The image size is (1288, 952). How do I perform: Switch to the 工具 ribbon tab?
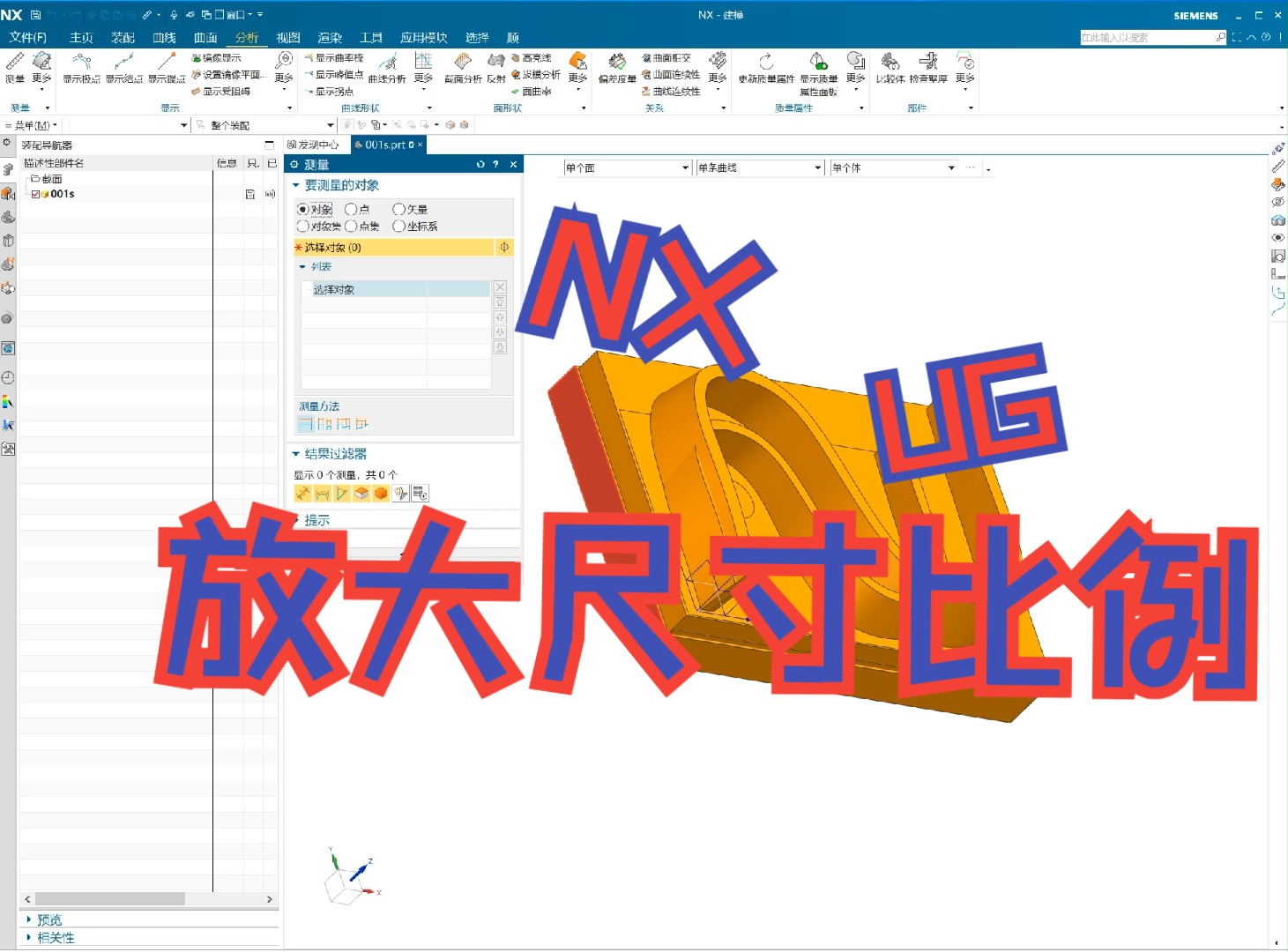coord(371,37)
